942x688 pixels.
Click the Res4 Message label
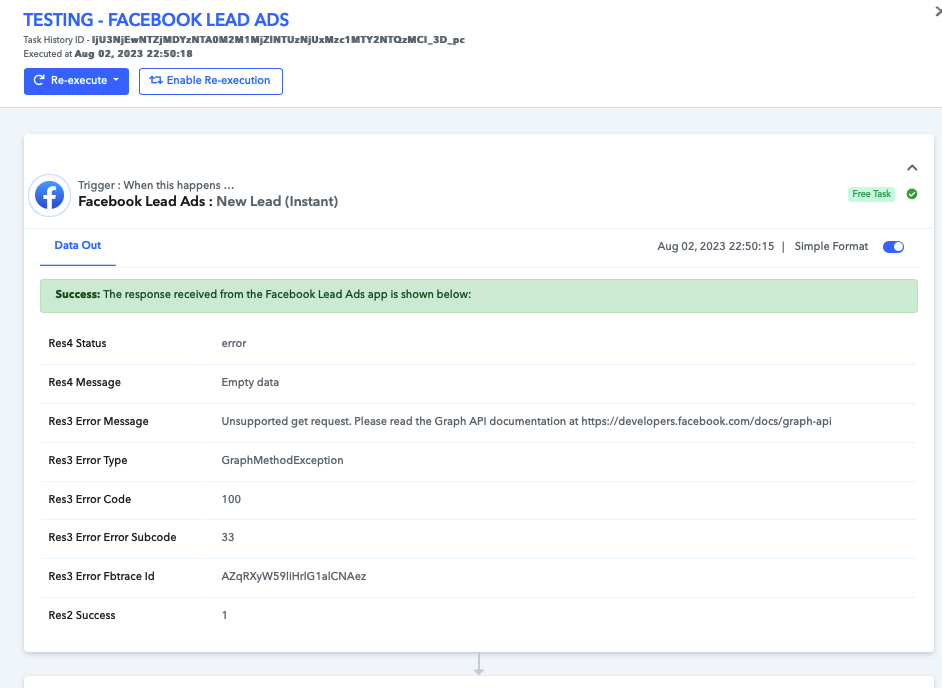pyautogui.click(x=85, y=382)
